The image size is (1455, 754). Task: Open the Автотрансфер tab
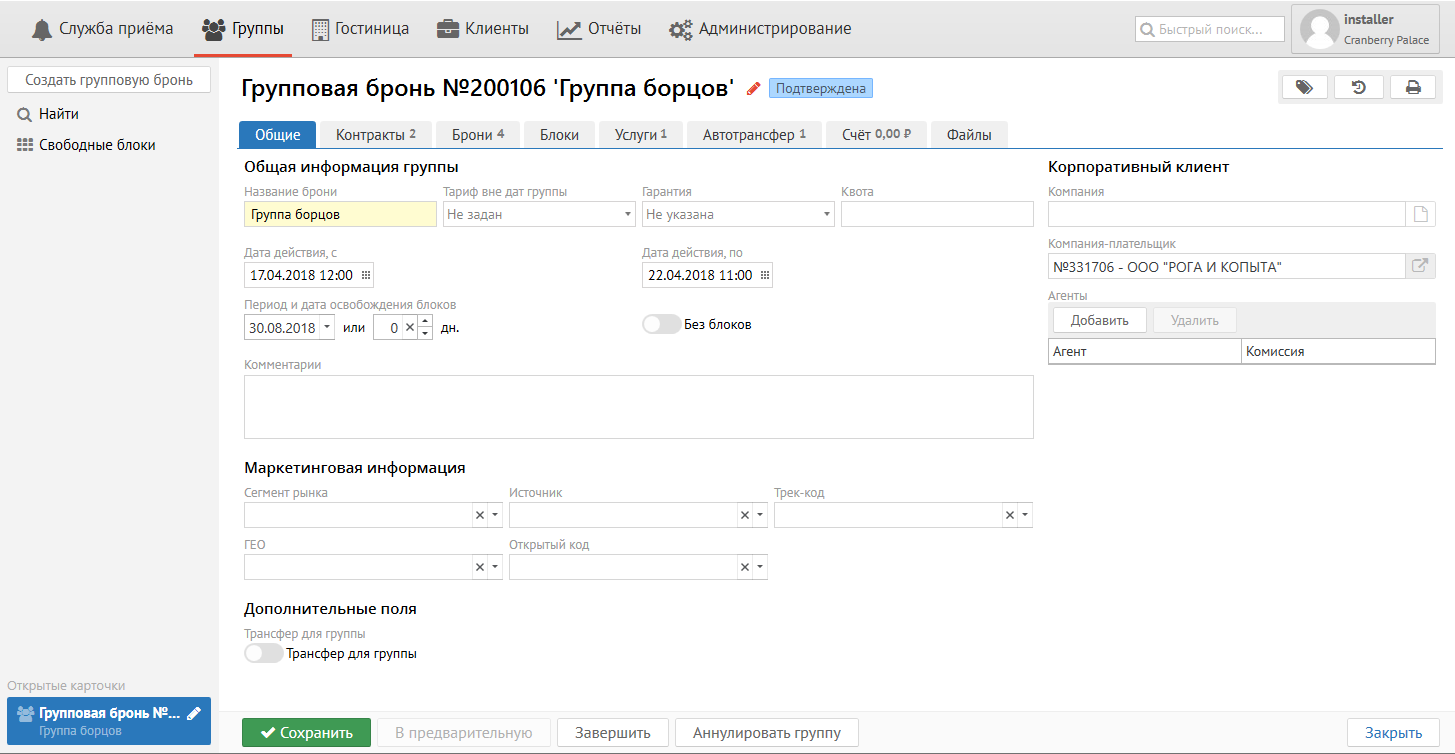tap(753, 135)
